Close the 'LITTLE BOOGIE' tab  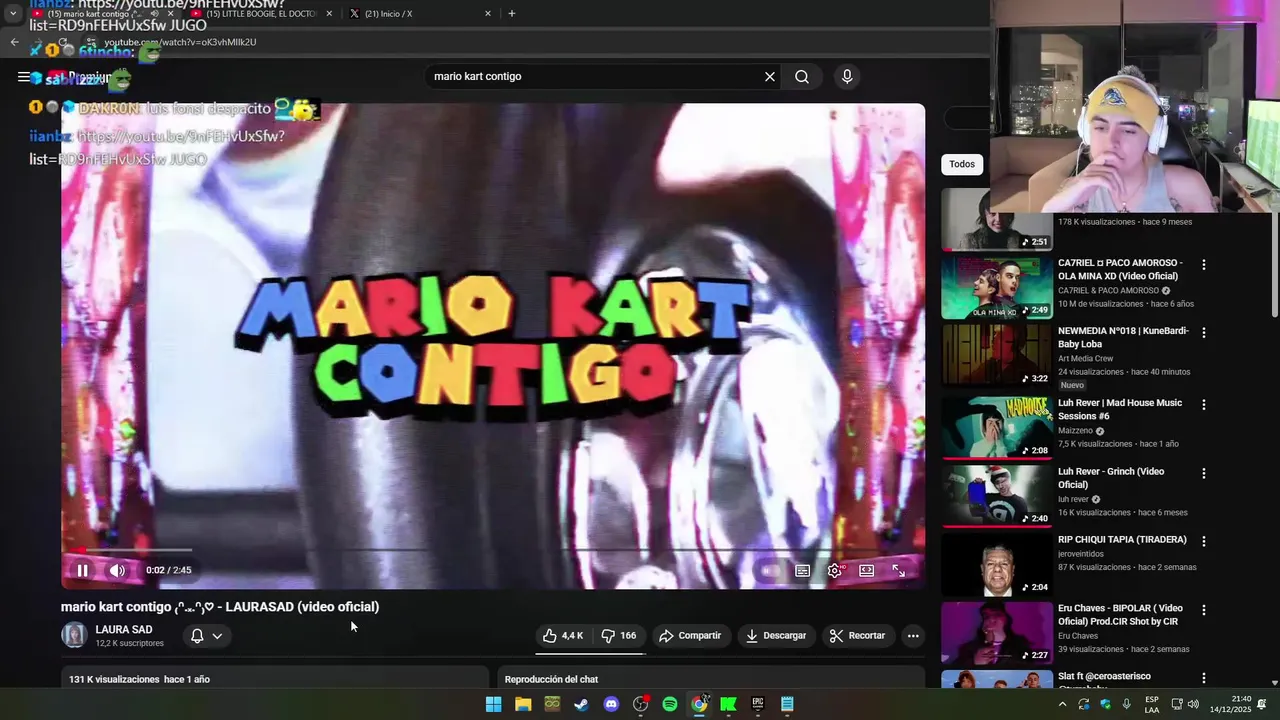[329, 14]
